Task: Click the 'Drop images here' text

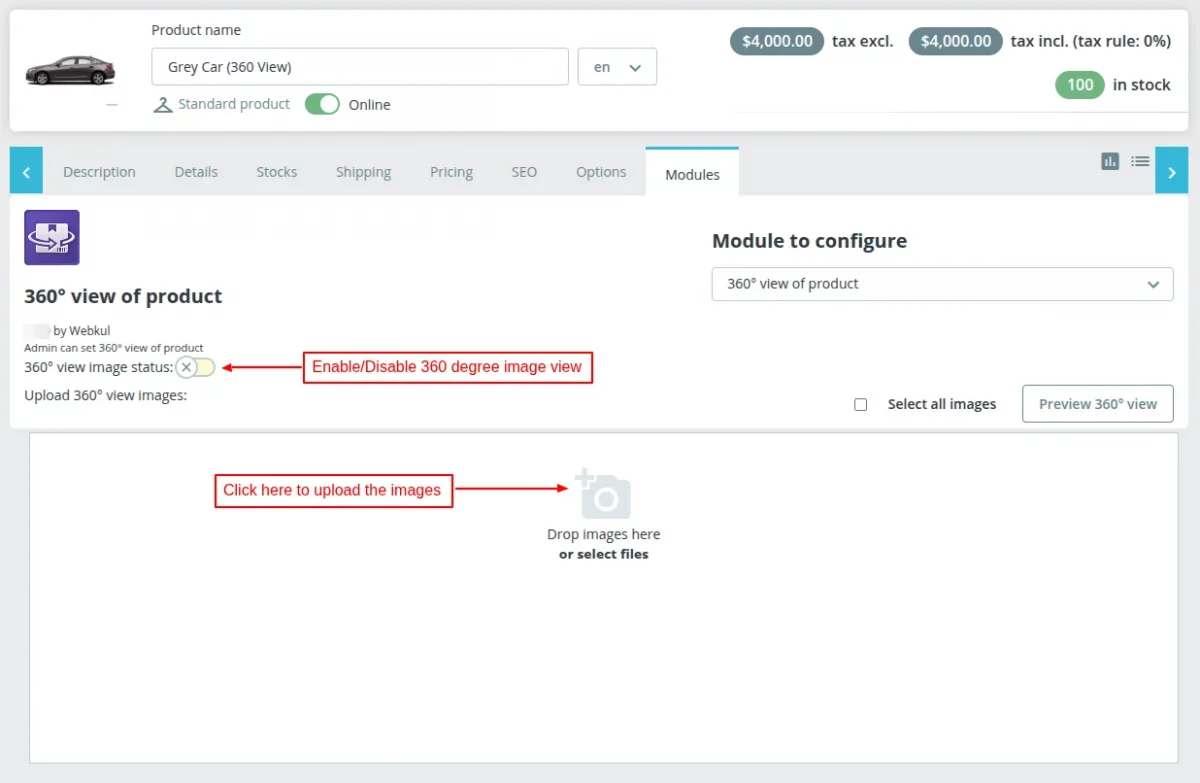Action: 604,534
